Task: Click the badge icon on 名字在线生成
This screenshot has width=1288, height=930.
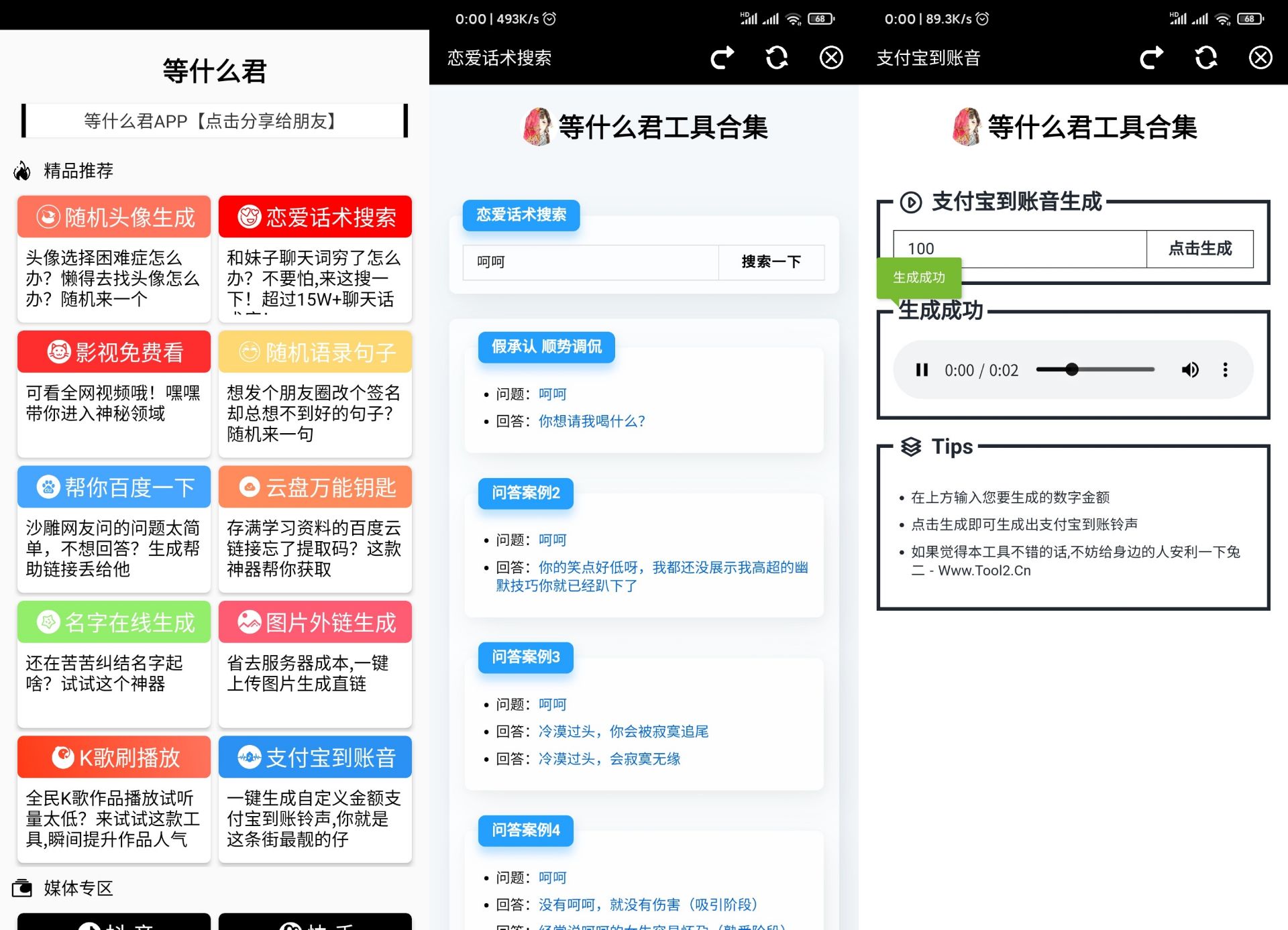Action: pos(48,622)
